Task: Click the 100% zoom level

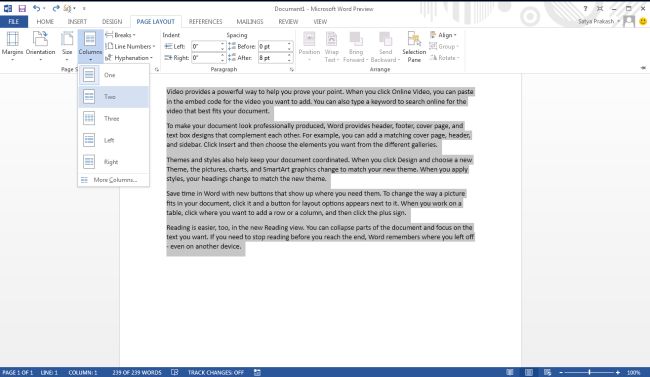Action: [x=633, y=372]
